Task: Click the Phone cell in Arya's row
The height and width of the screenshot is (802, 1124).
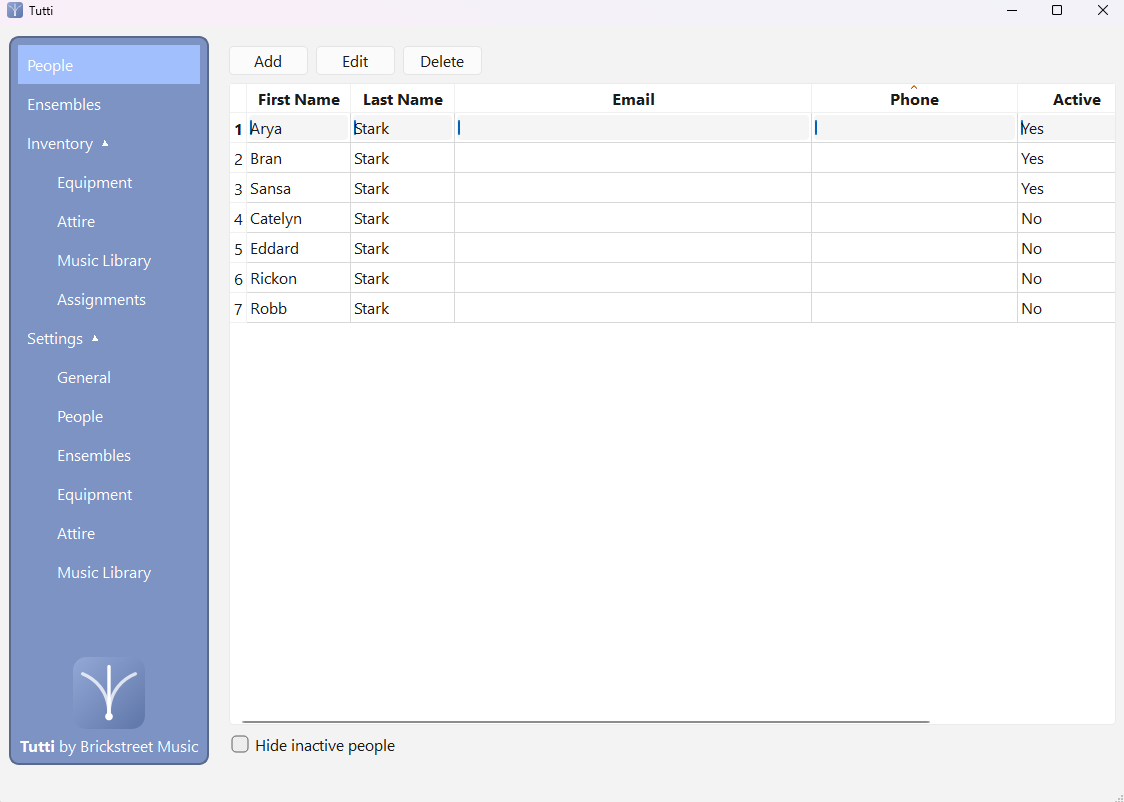Action: [914, 128]
